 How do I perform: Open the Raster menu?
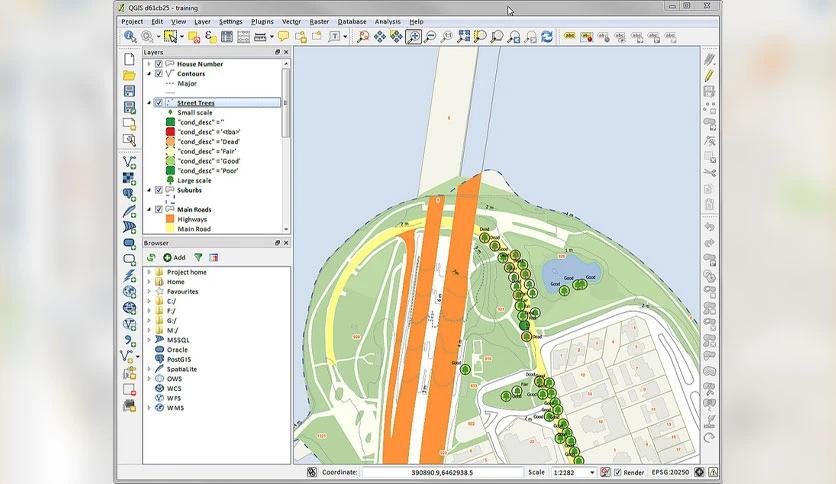coord(319,21)
